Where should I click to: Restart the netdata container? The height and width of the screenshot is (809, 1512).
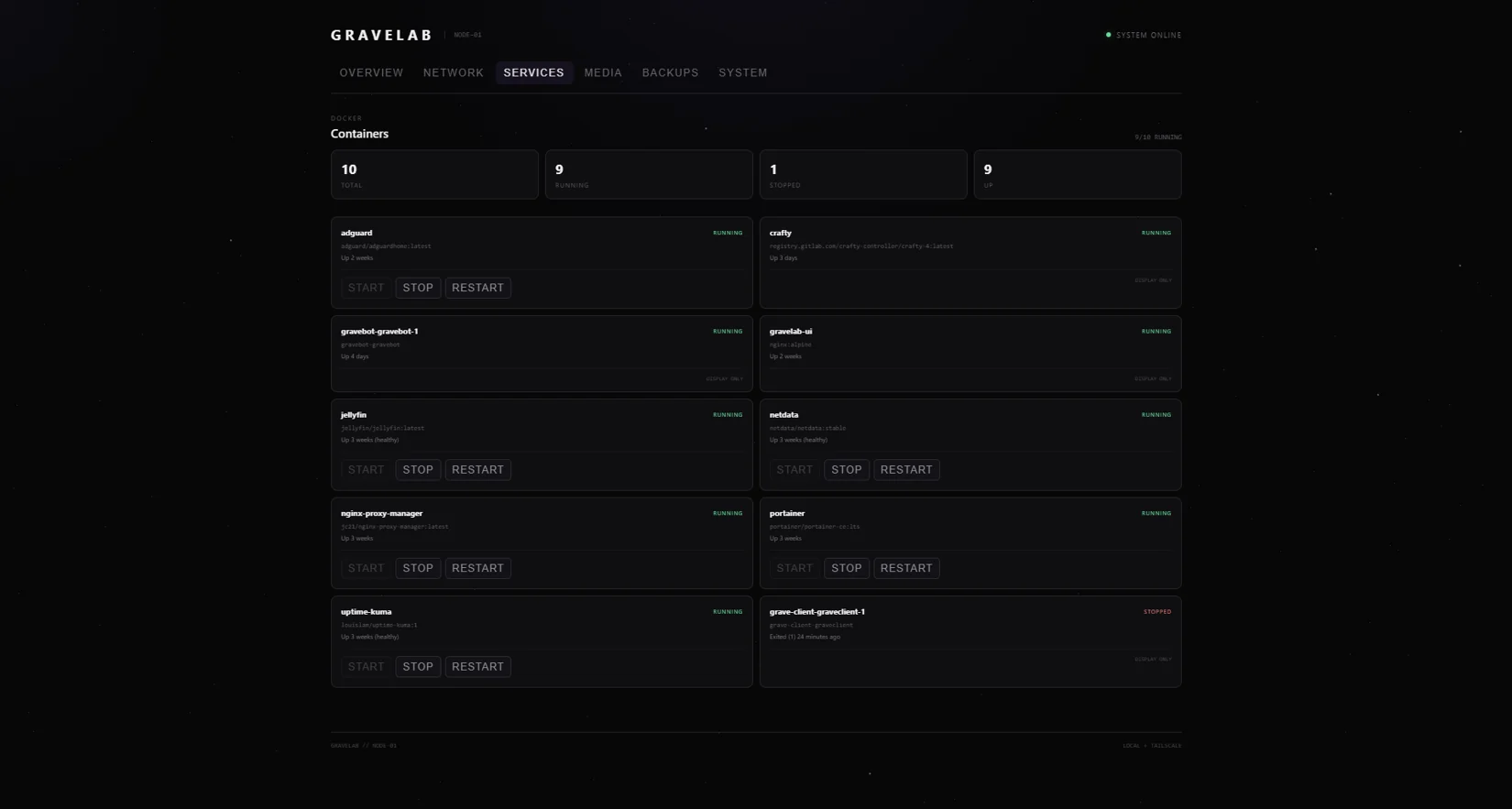tap(907, 470)
